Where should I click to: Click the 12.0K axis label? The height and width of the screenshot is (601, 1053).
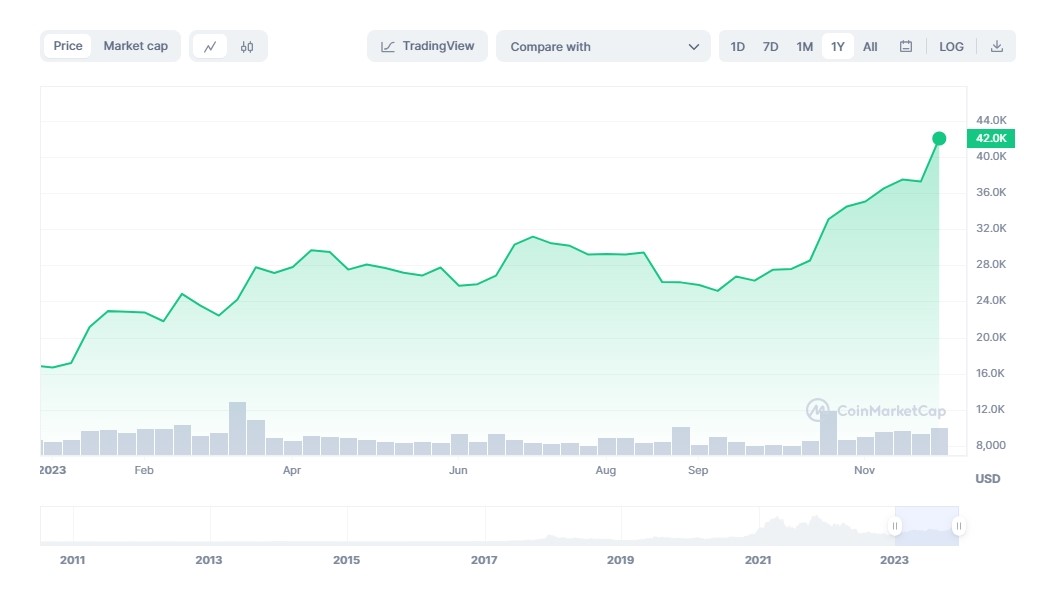pos(991,409)
